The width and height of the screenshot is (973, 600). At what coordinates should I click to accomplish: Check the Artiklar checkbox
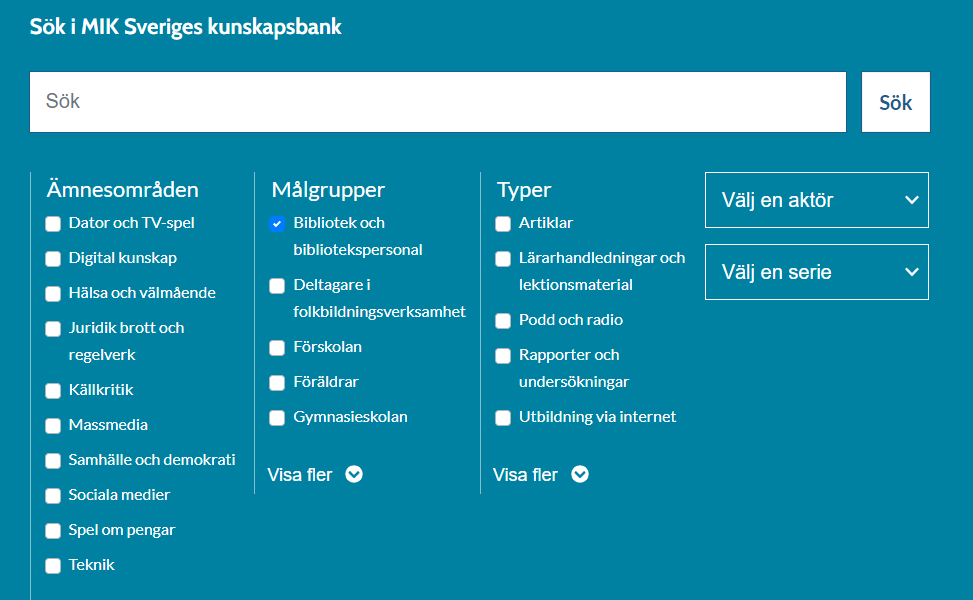(503, 223)
